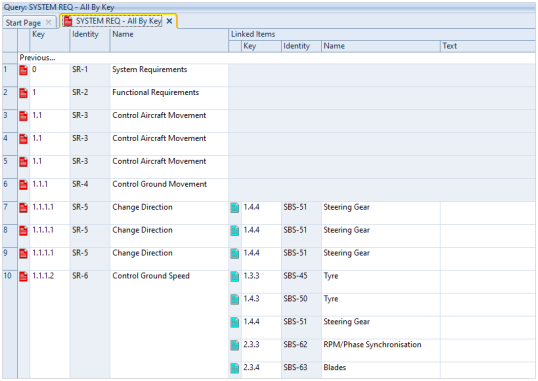
Task: Click the red requirement icon in row 8
Action: [23, 231]
